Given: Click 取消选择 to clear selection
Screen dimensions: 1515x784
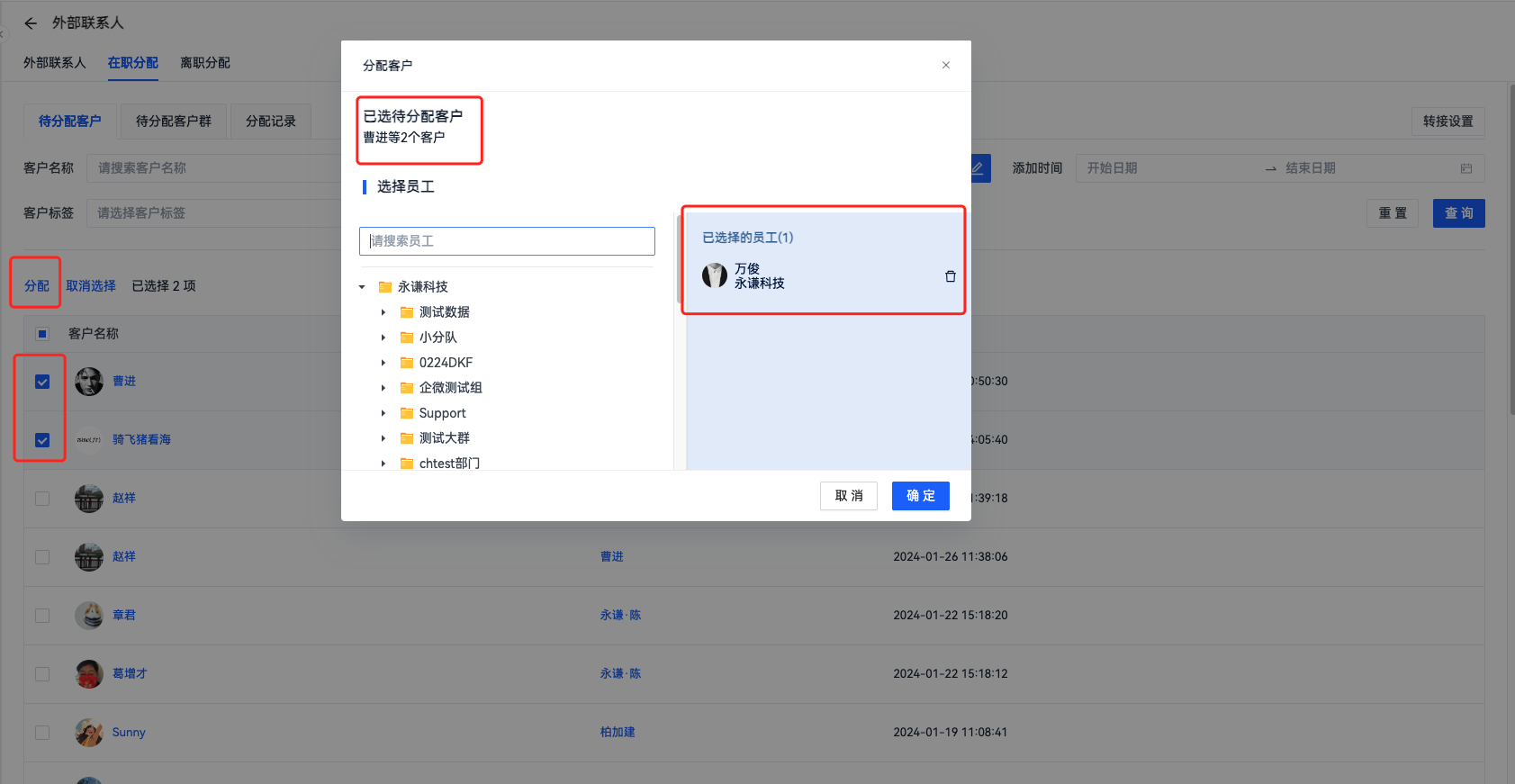Looking at the screenshot, I should point(91,286).
